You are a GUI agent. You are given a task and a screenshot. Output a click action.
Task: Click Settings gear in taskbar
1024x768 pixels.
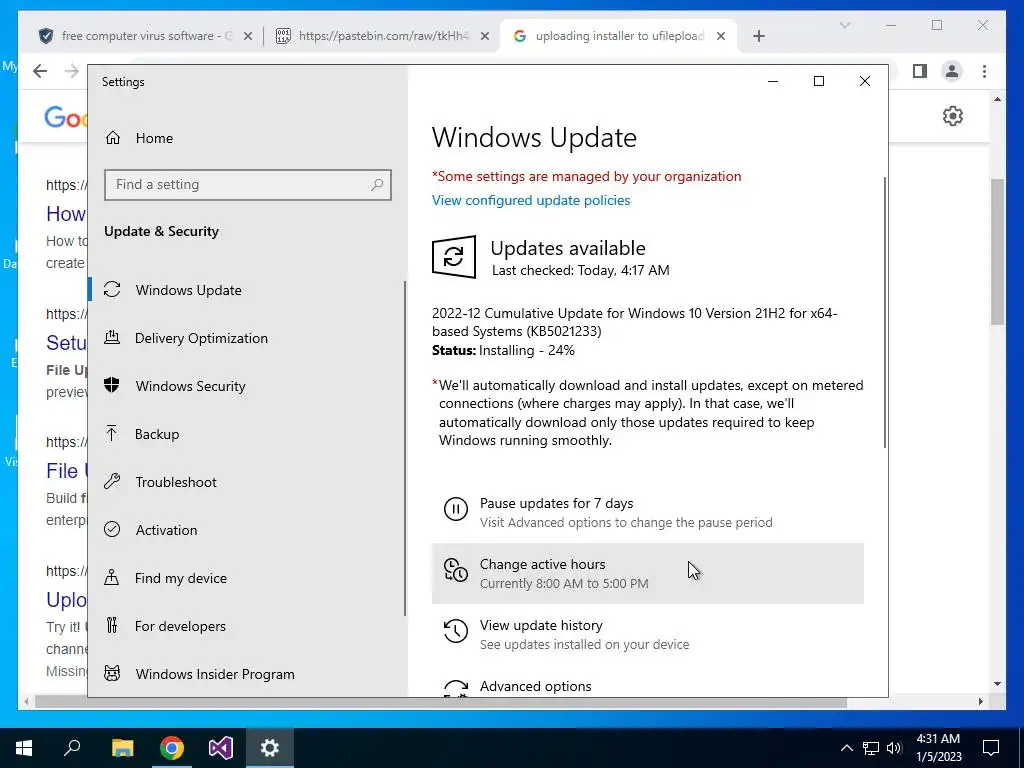(x=270, y=748)
